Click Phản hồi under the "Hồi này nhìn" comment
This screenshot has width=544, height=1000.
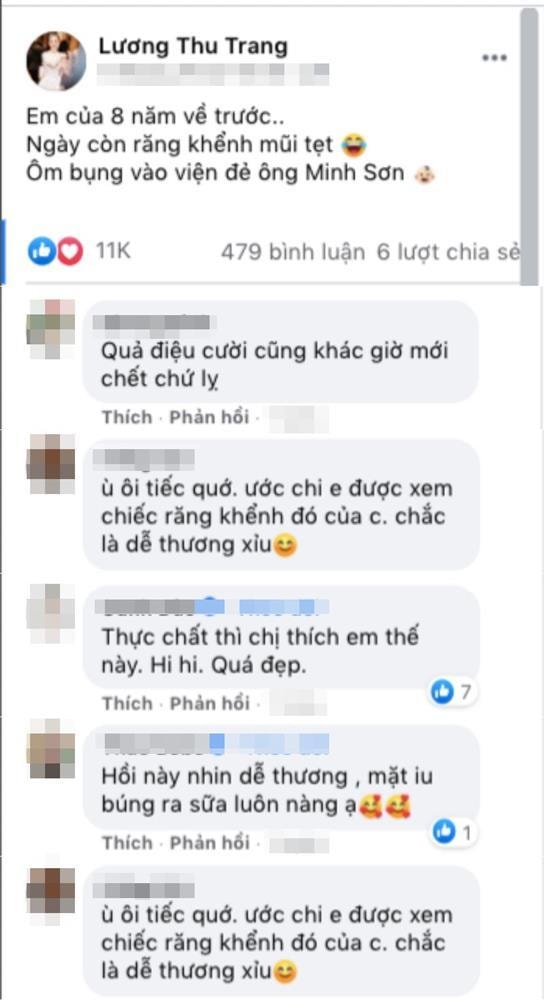point(209,842)
